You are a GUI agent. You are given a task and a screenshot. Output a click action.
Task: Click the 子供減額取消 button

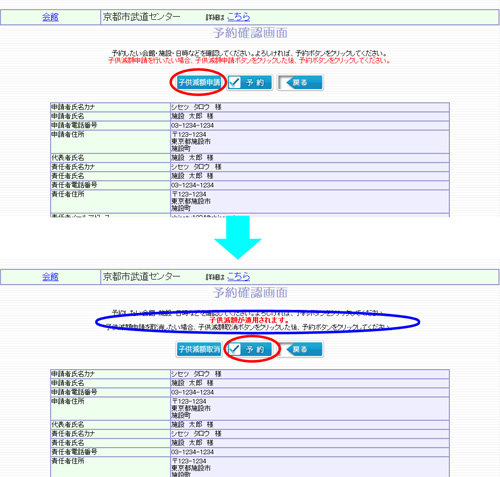coord(199,349)
